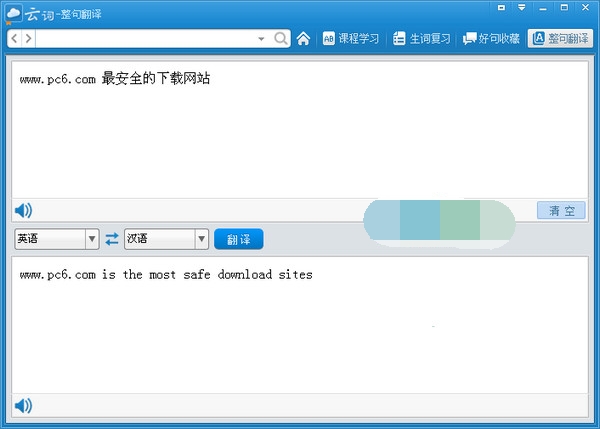This screenshot has height=429, width=600.
Task: Select the 整句翻译 tab
Action: [x=559, y=39]
